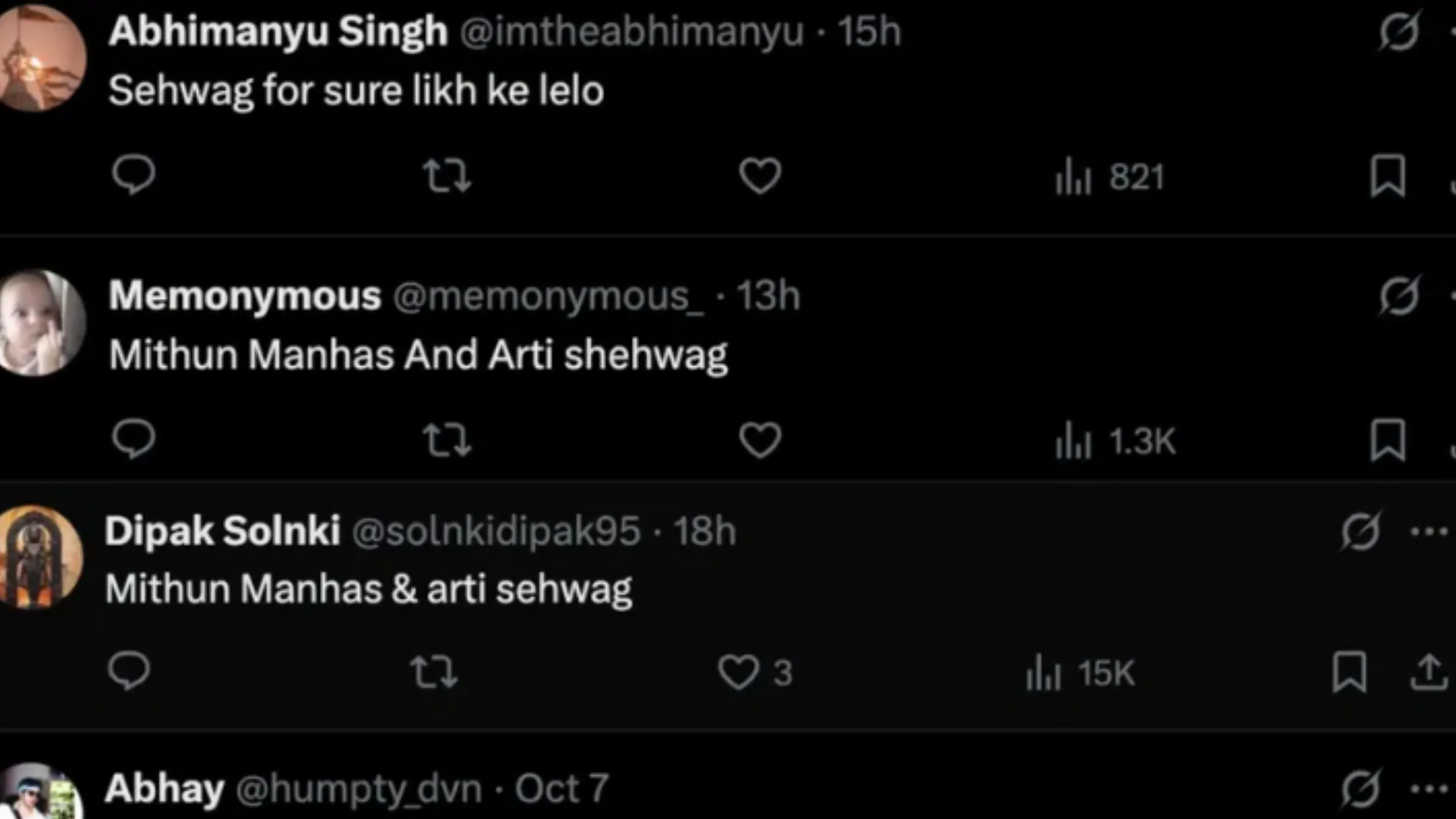Like Dipak Solnki's tweet with 3 likes
Screen dimensions: 1456x819
pos(738,672)
